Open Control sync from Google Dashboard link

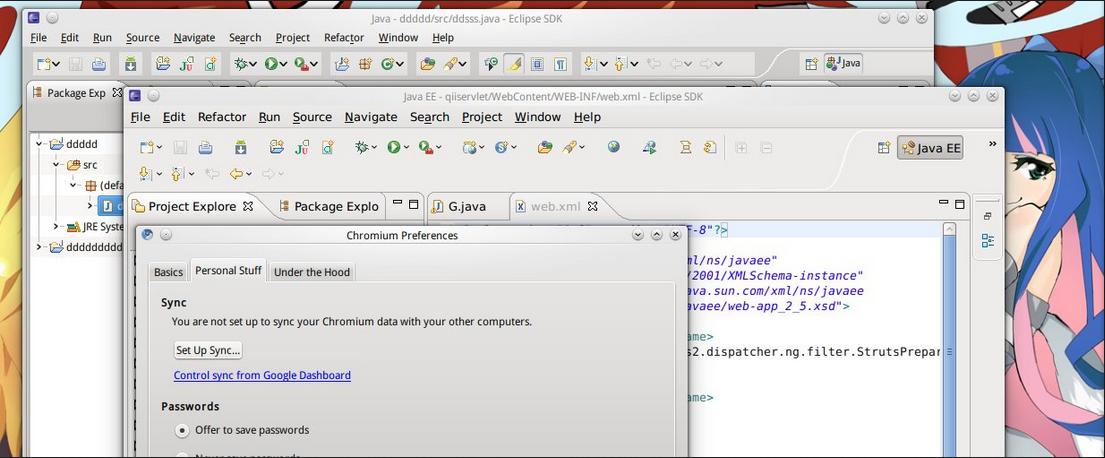(262, 376)
